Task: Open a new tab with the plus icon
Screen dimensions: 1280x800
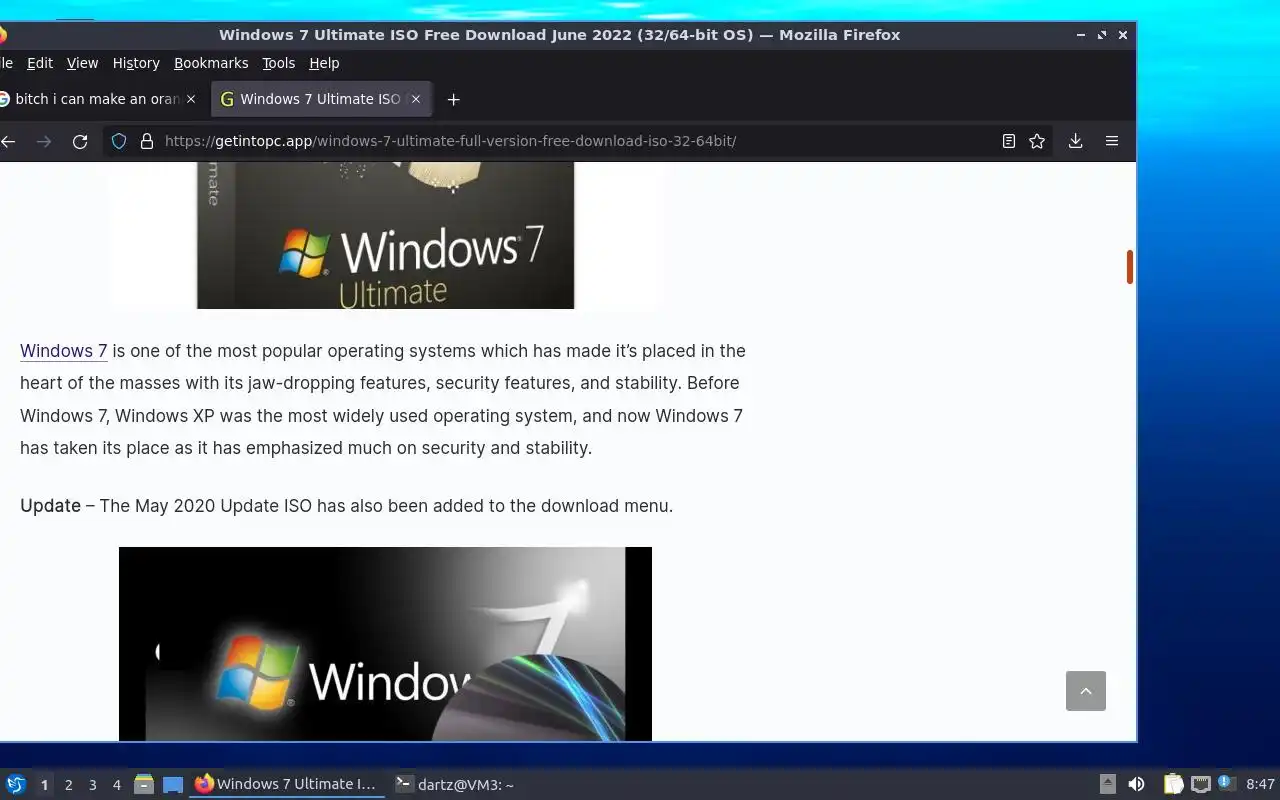Action: [453, 99]
